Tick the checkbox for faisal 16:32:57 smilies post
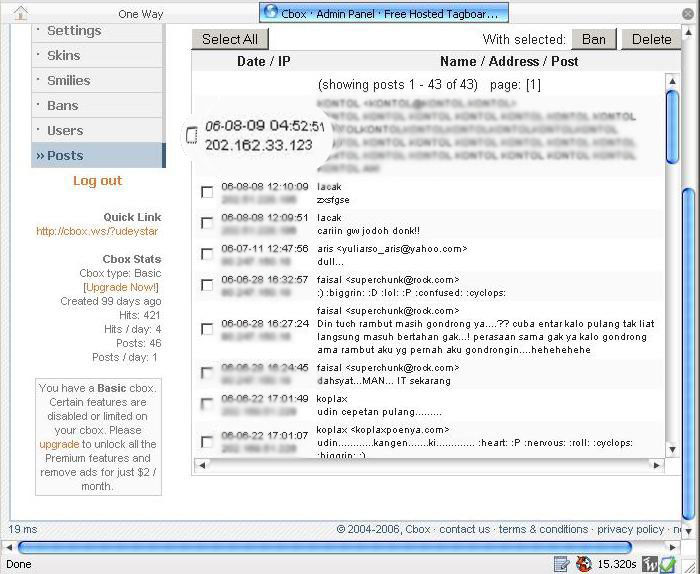The height and width of the screenshot is (574, 700). tap(207, 285)
